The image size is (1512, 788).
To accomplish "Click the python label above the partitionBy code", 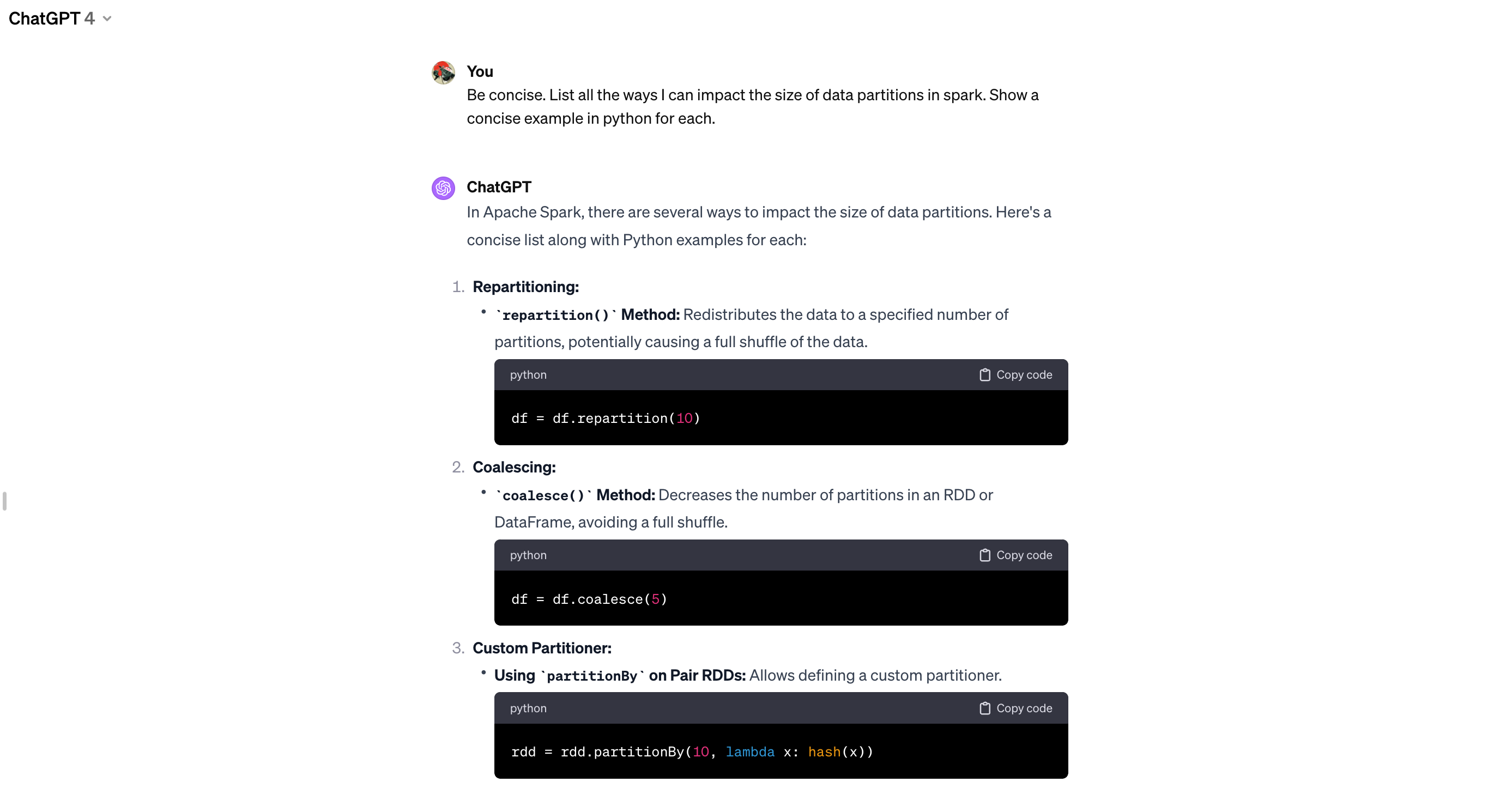I will pos(528,708).
